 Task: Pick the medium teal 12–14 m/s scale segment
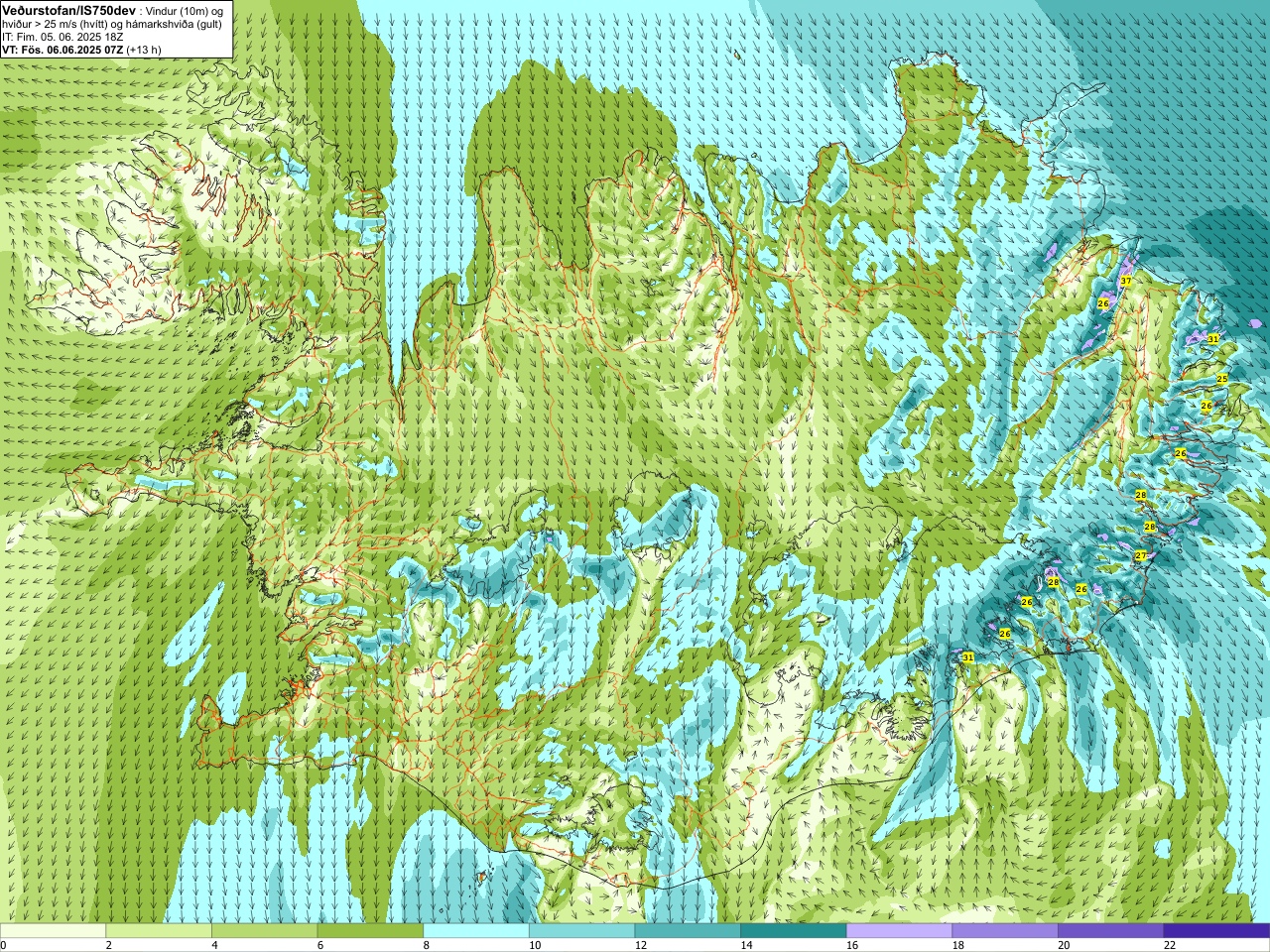[x=688, y=931]
